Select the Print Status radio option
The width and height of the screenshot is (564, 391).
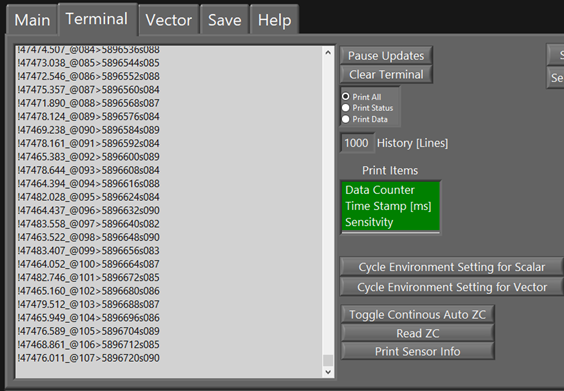368,108
